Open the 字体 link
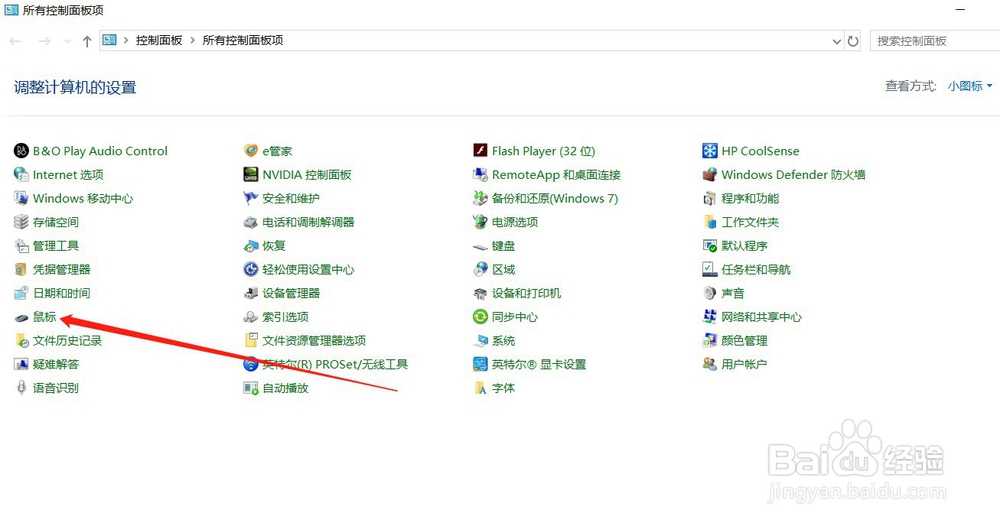 [x=503, y=388]
